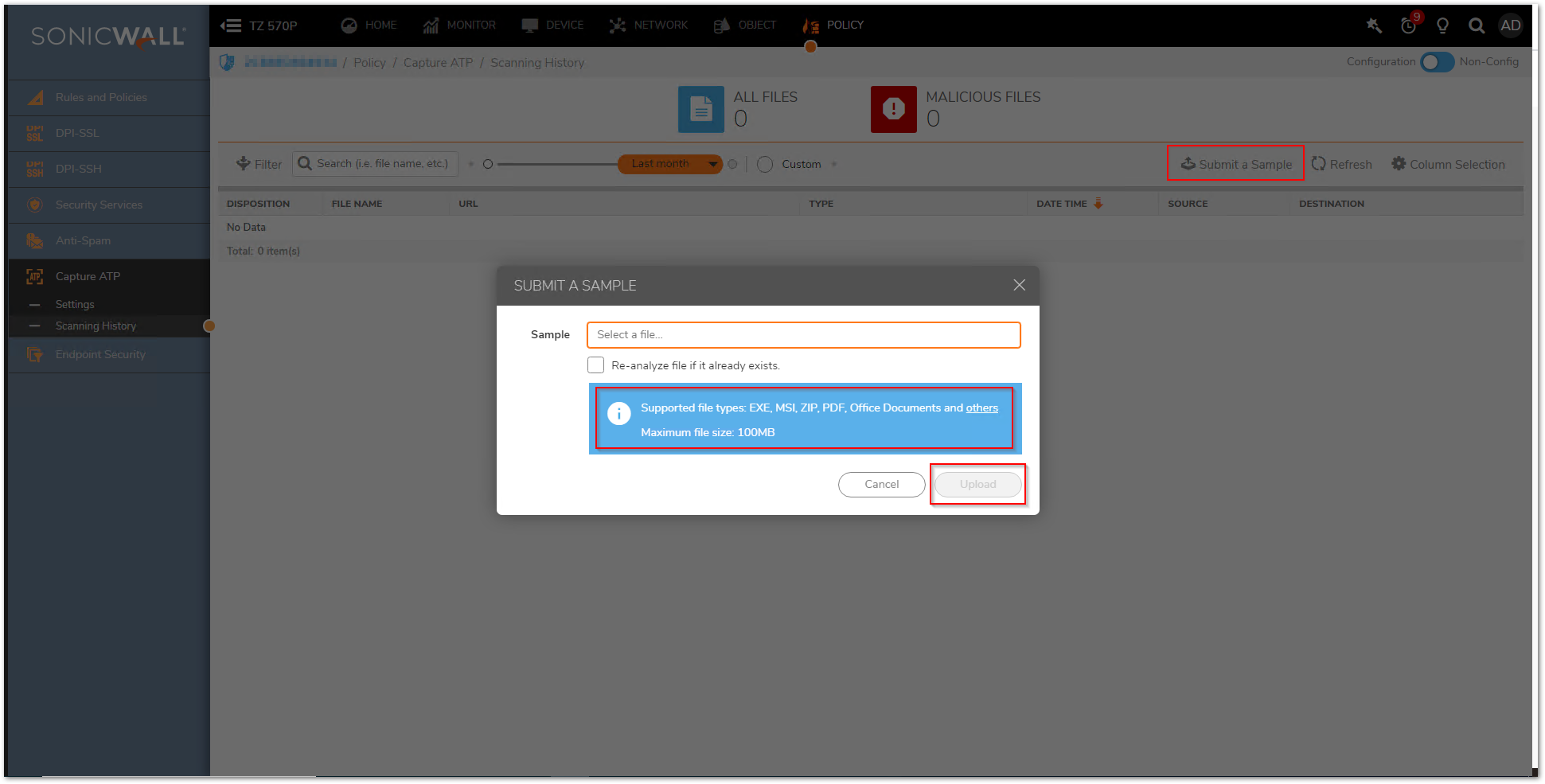Open the Last month time range dropdown
Image resolution: width=1545 pixels, height=784 pixels.
(x=669, y=164)
